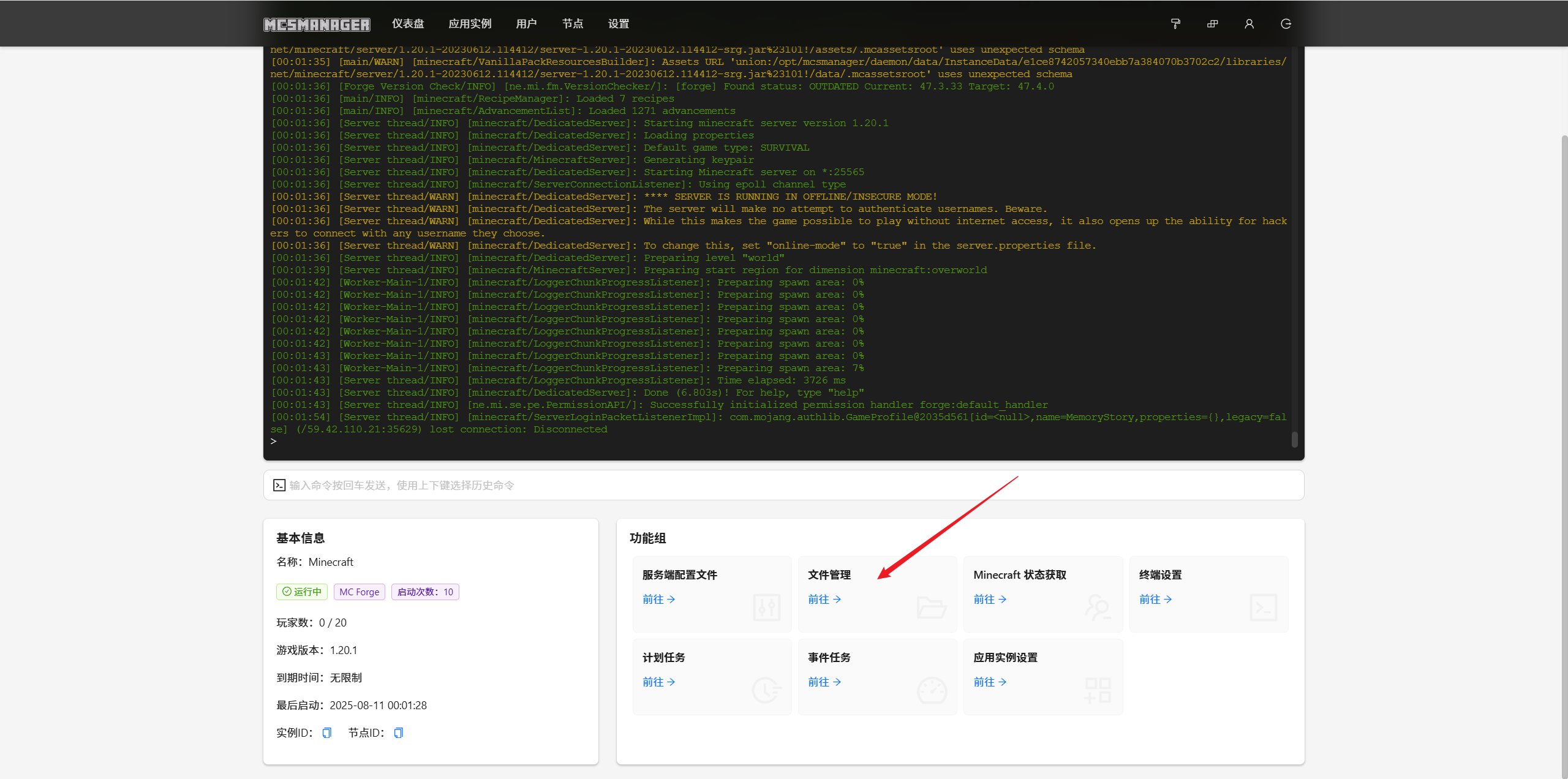This screenshot has width=1568, height=779.
Task: Click the terminal prompt icon beside input
Action: [279, 485]
